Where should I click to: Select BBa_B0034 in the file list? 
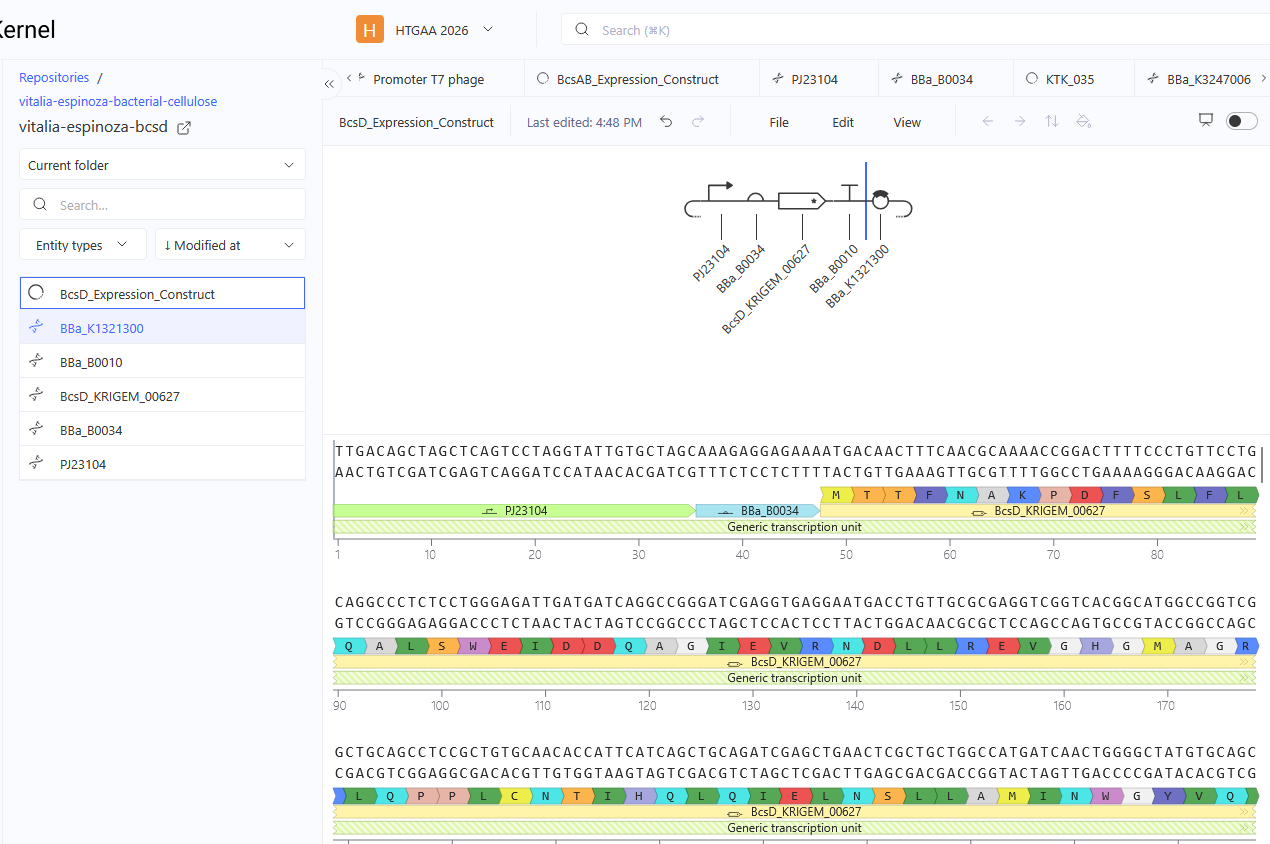tap(162, 430)
